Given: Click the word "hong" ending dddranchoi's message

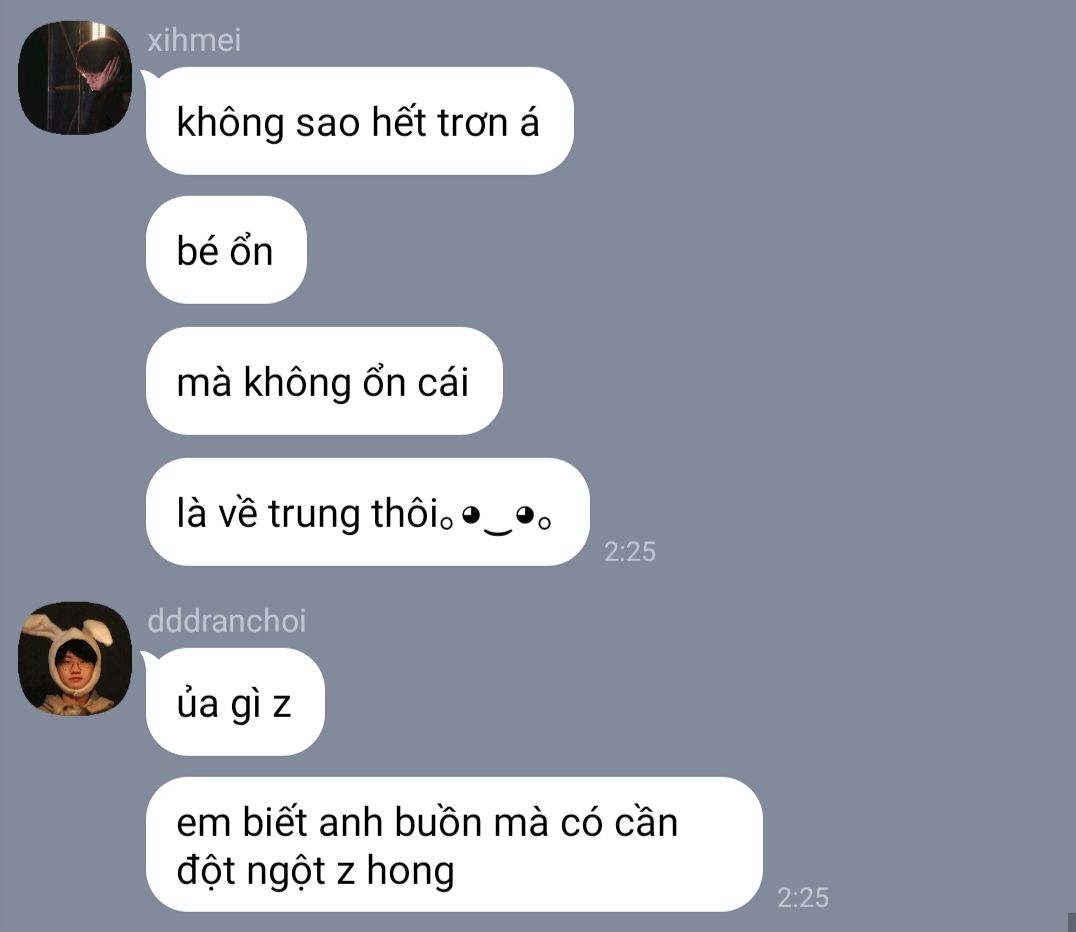Looking at the screenshot, I should point(410,872).
